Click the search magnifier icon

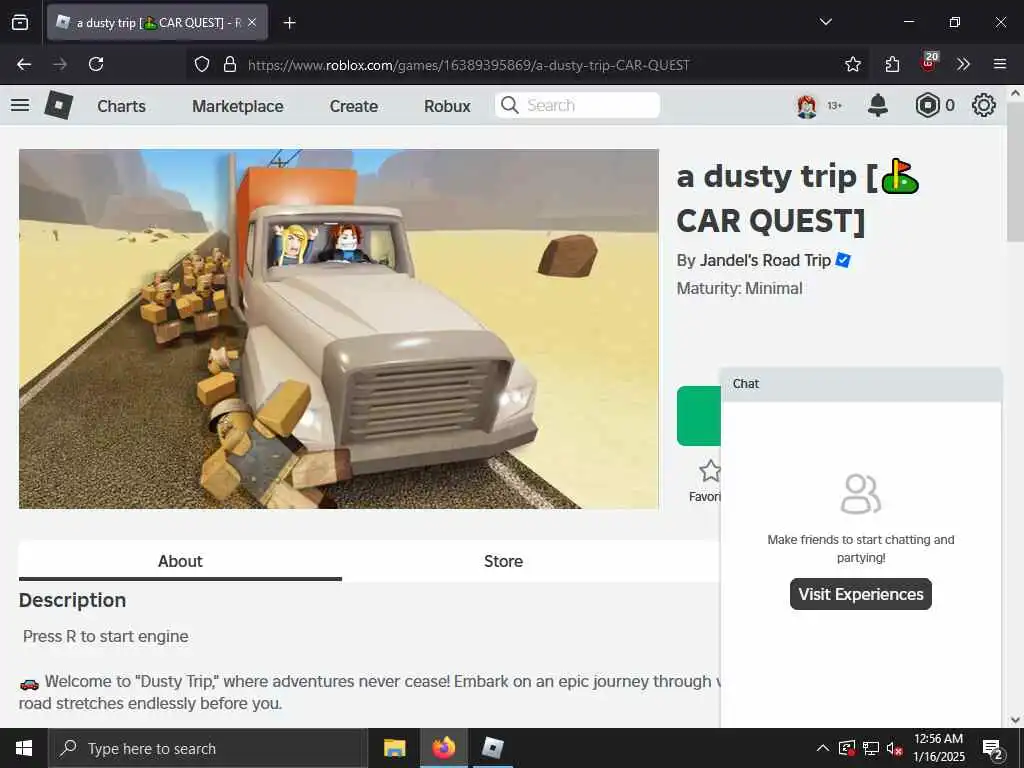point(509,105)
